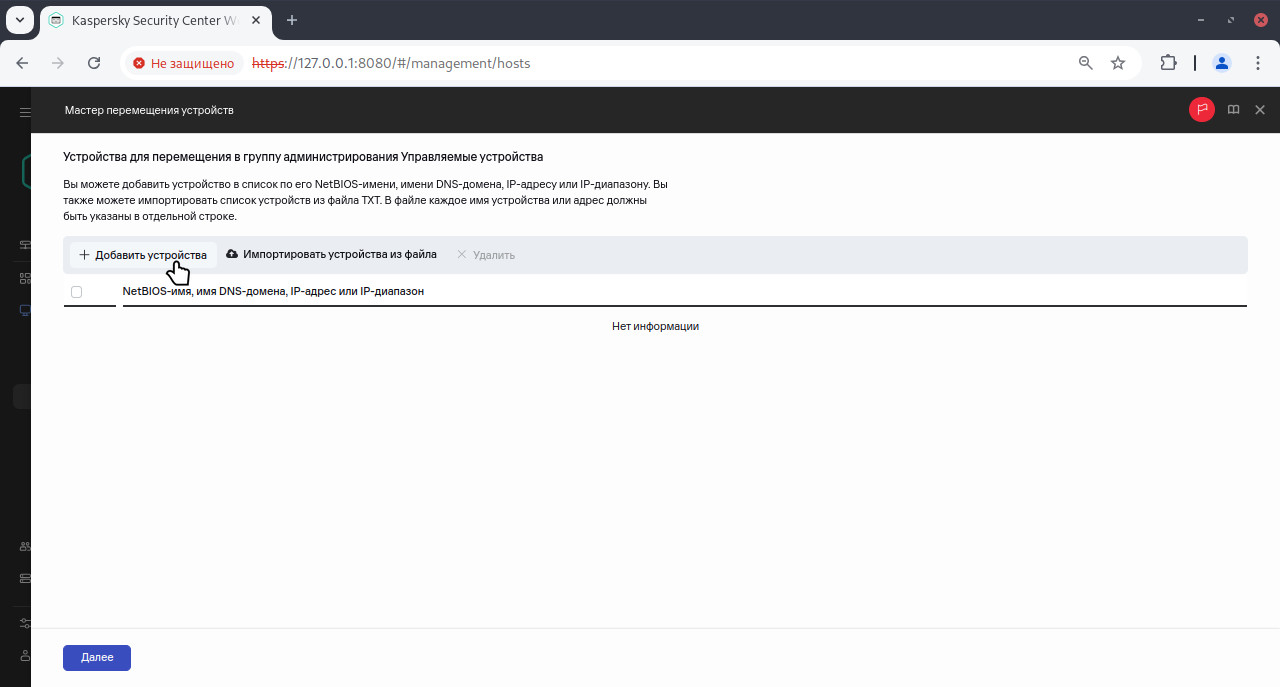Open a new browser tab
Viewport: 1280px width, 687px height.
pyautogui.click(x=292, y=20)
